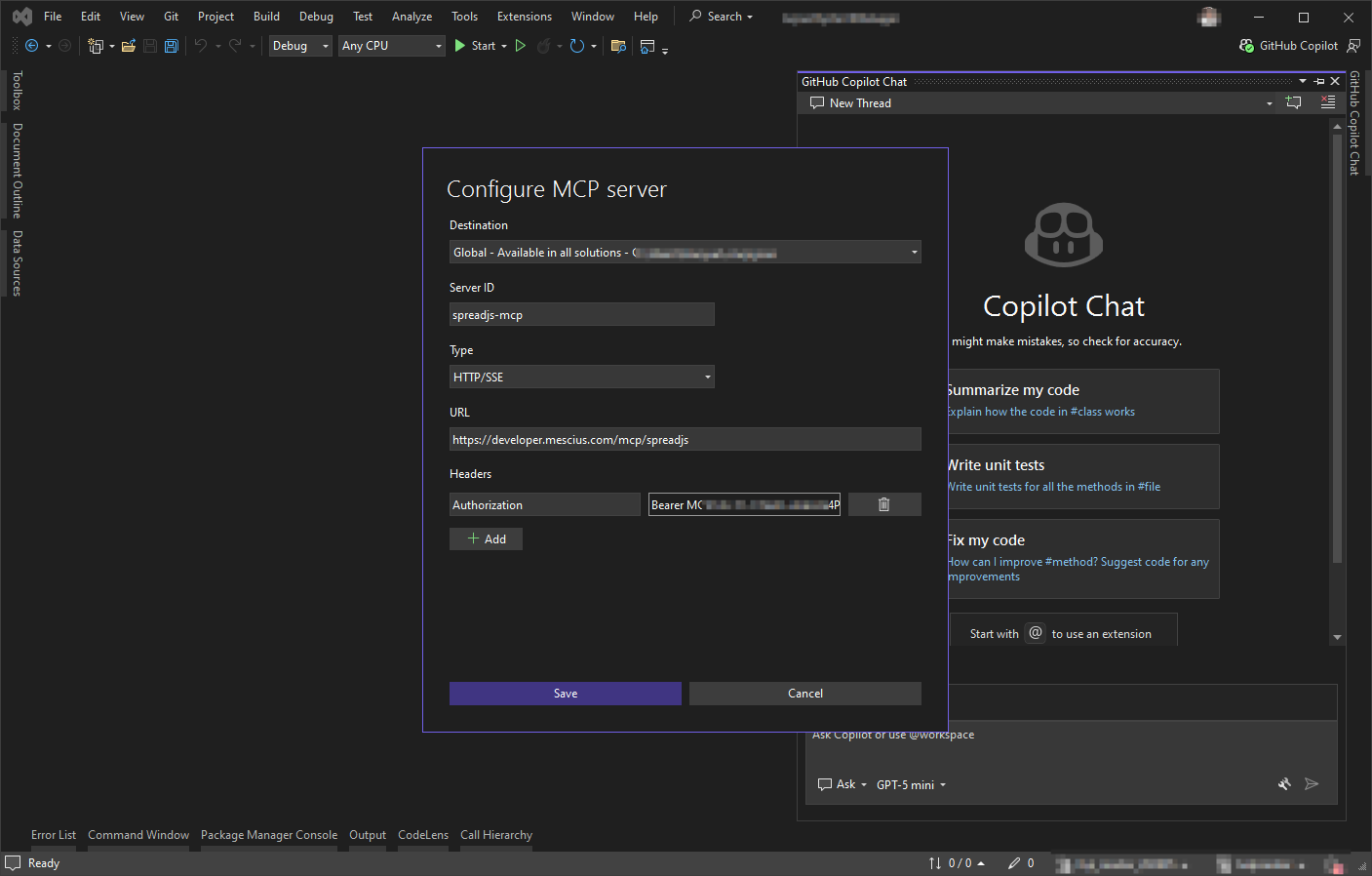
Task: Click the status bar notification icon next to Ready
Action: (x=13, y=863)
